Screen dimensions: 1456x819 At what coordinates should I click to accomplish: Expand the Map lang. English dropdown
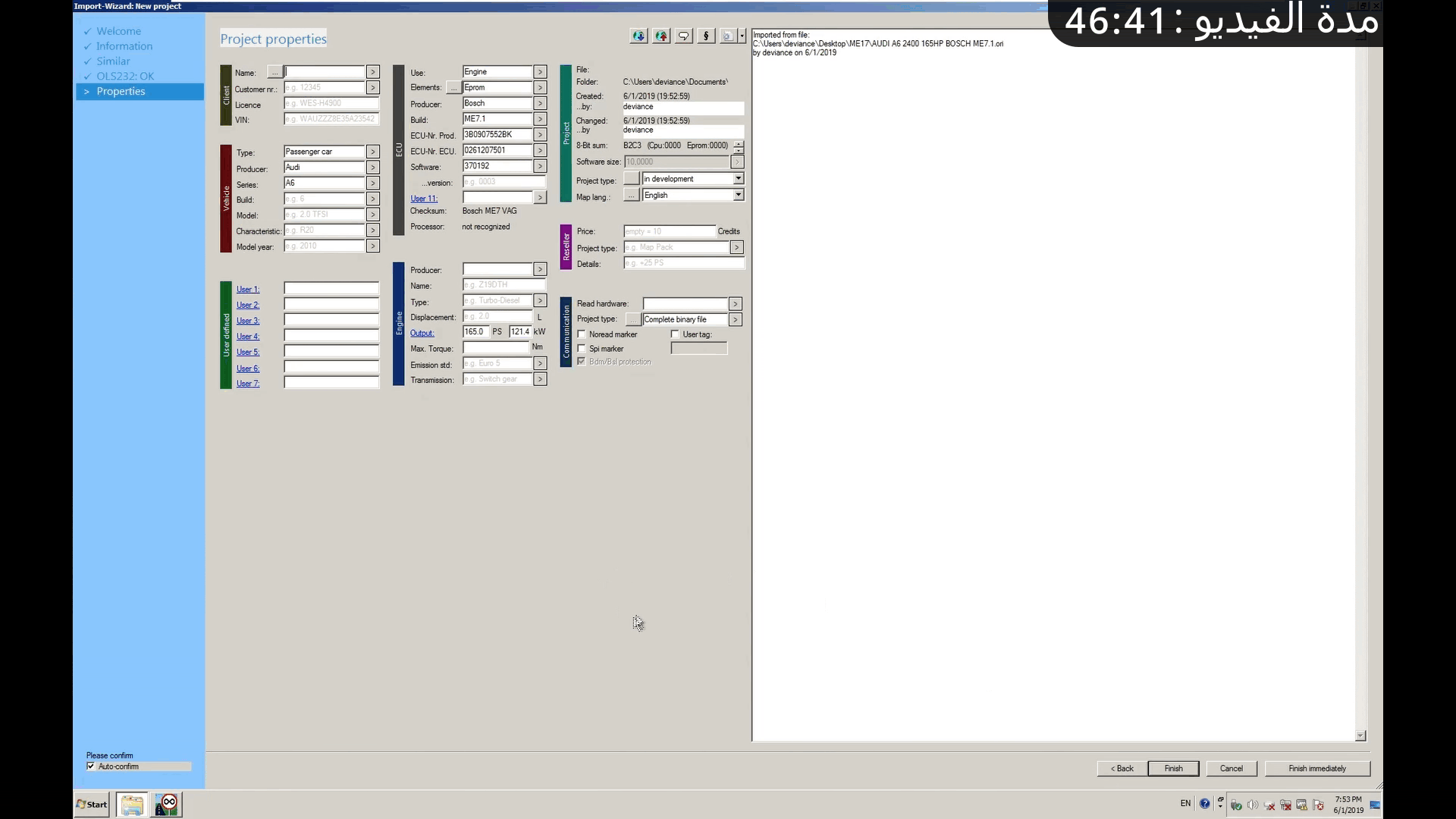coord(738,196)
